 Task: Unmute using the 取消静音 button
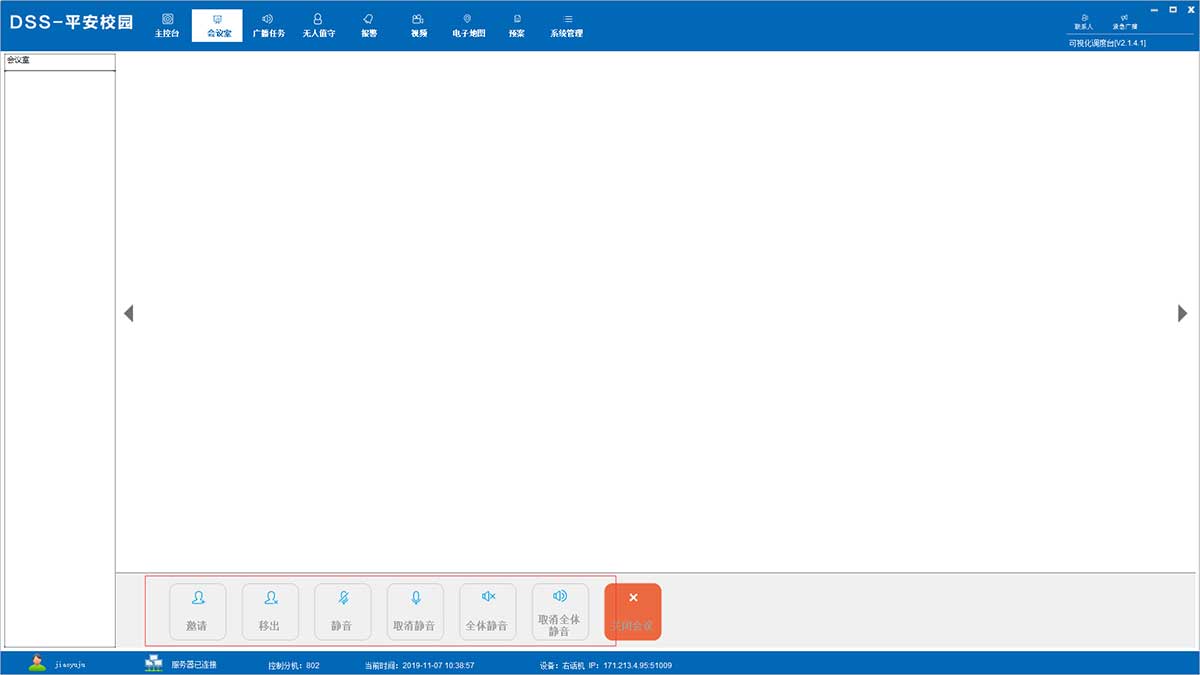415,611
